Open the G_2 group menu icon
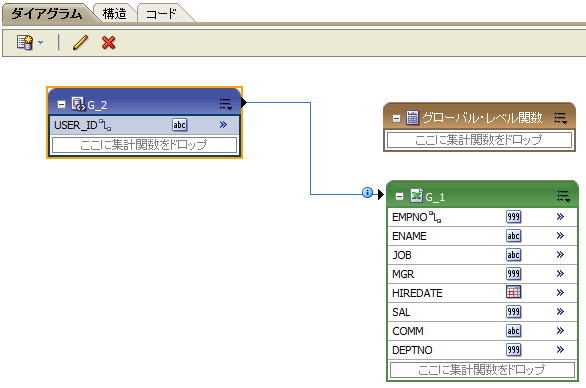Image resolution: width=586 pixels, height=388 pixels. pos(225,104)
